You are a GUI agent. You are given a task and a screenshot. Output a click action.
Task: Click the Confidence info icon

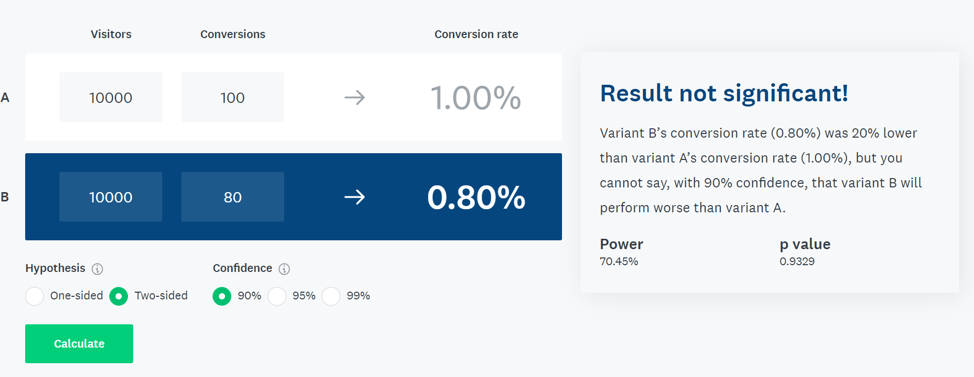(284, 269)
